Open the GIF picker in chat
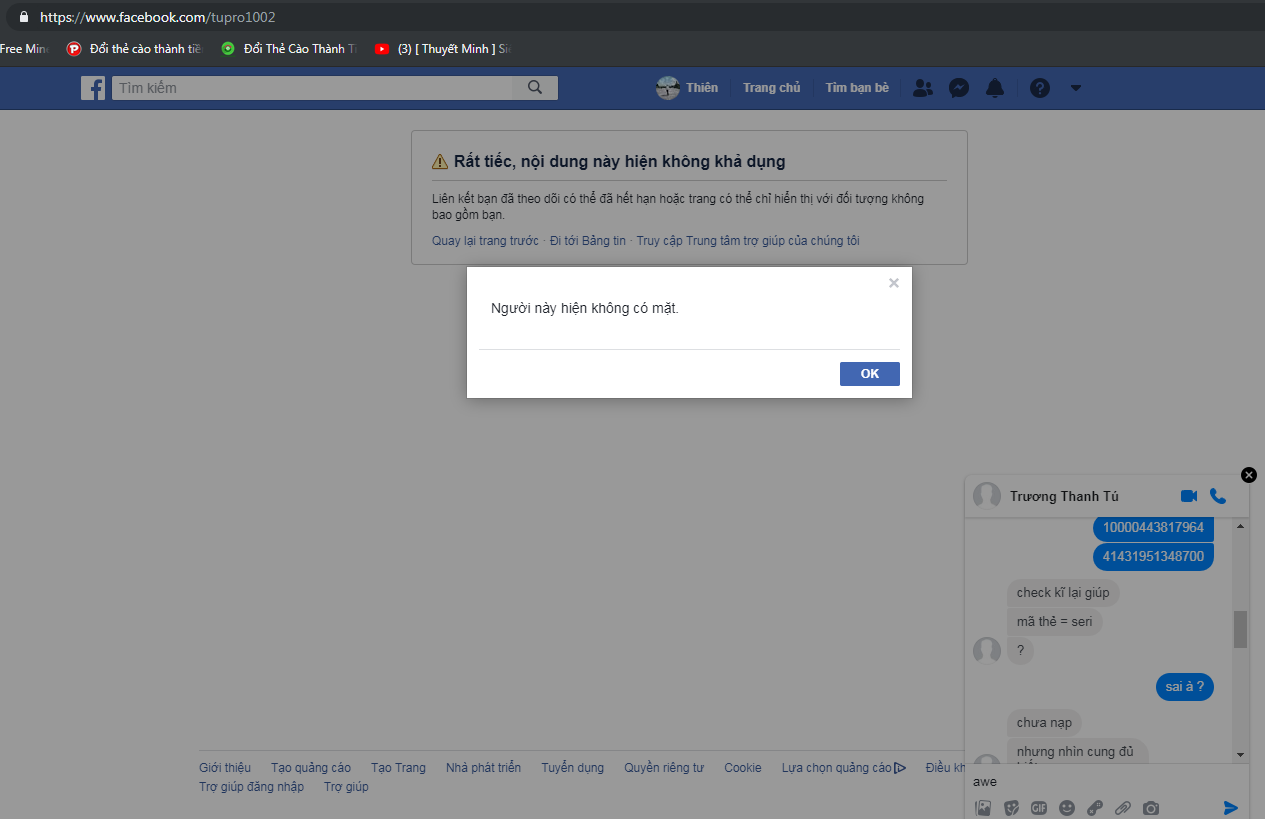The height and width of the screenshot is (819, 1265). click(1039, 808)
